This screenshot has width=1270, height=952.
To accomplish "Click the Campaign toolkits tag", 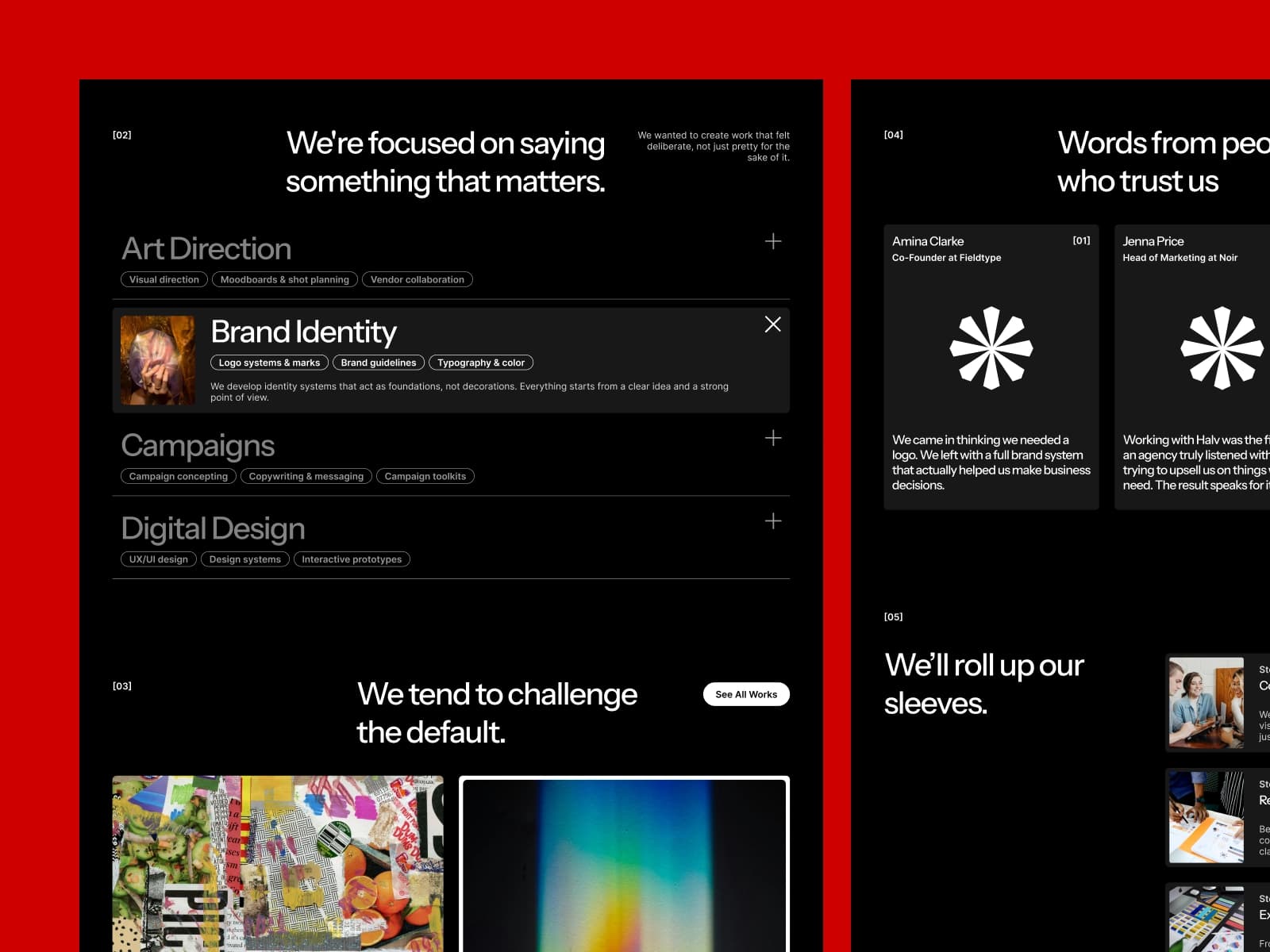I will (x=425, y=476).
